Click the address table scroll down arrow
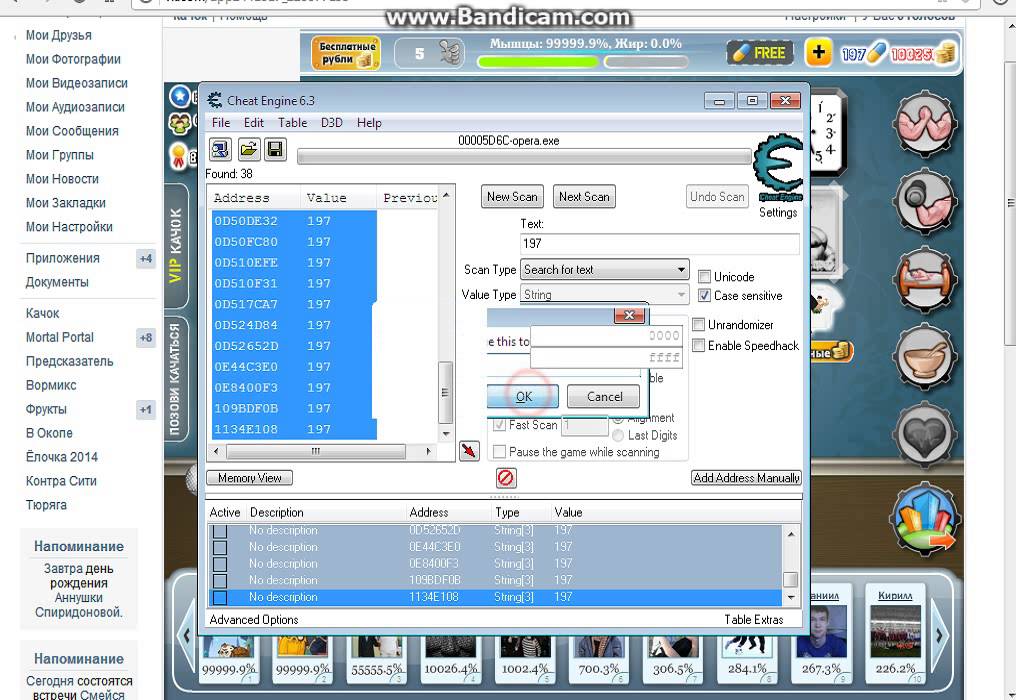The height and width of the screenshot is (700, 1016). tap(791, 597)
